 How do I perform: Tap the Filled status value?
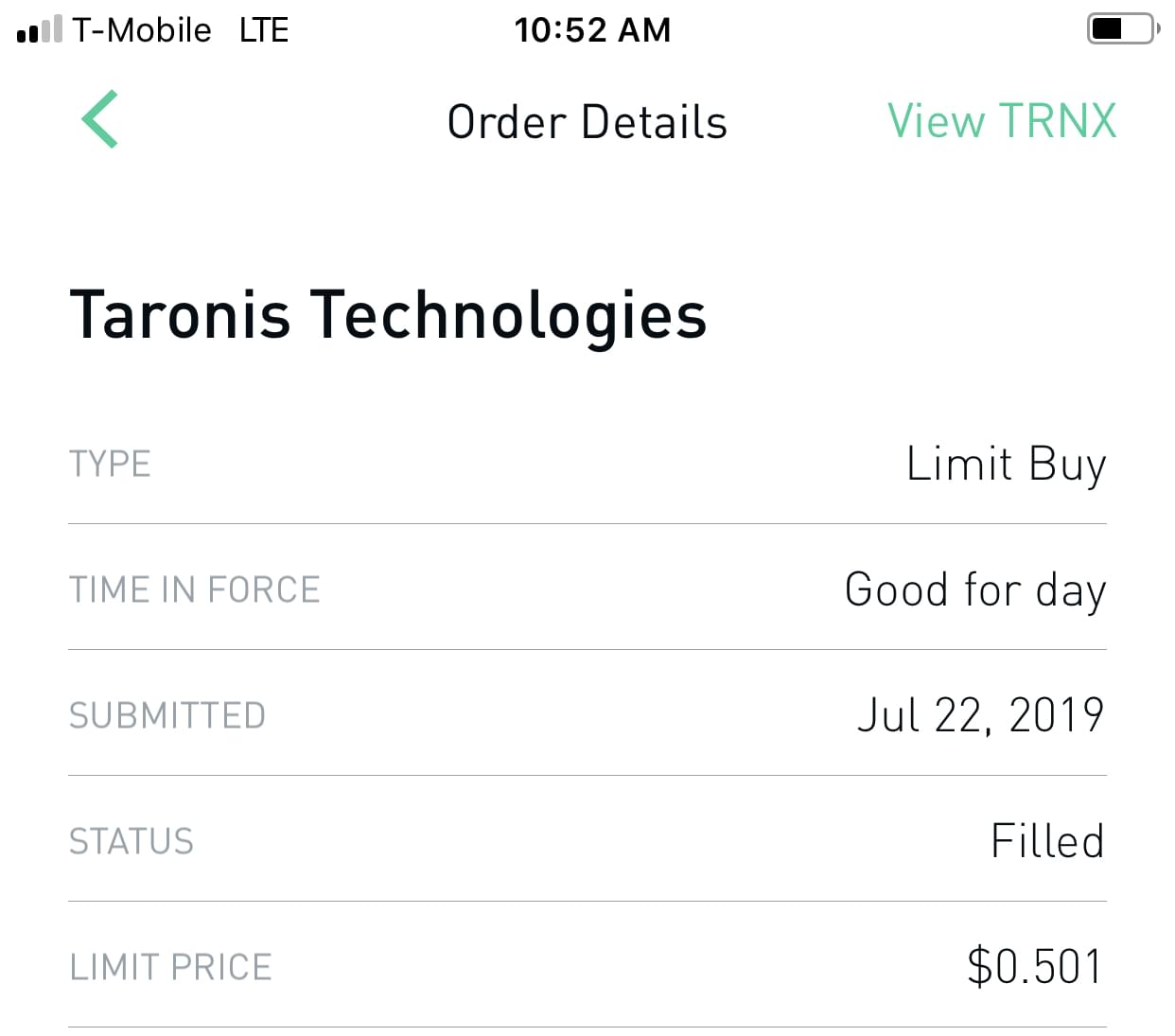coord(1046,841)
